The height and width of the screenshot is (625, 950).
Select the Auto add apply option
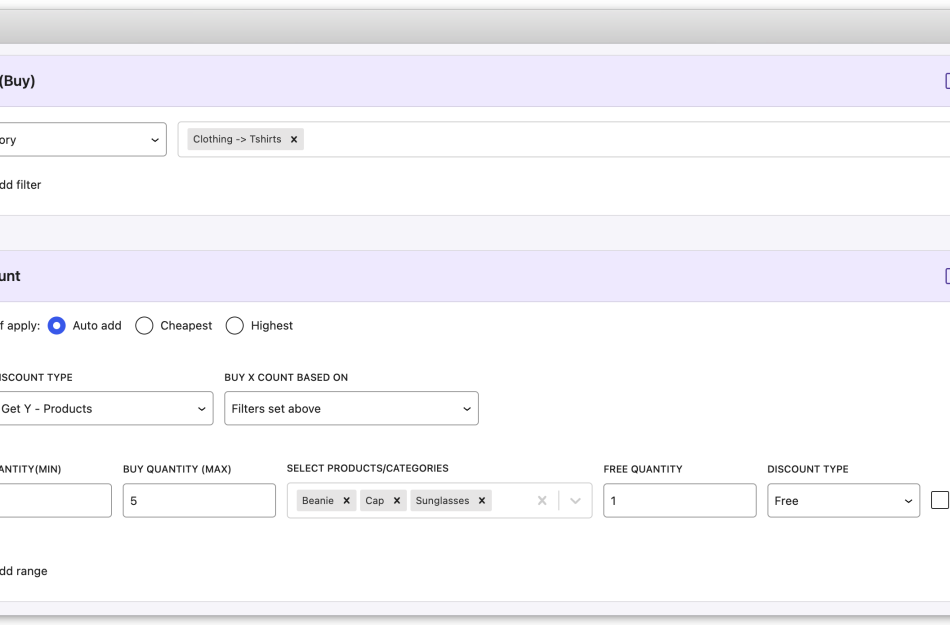[57, 325]
